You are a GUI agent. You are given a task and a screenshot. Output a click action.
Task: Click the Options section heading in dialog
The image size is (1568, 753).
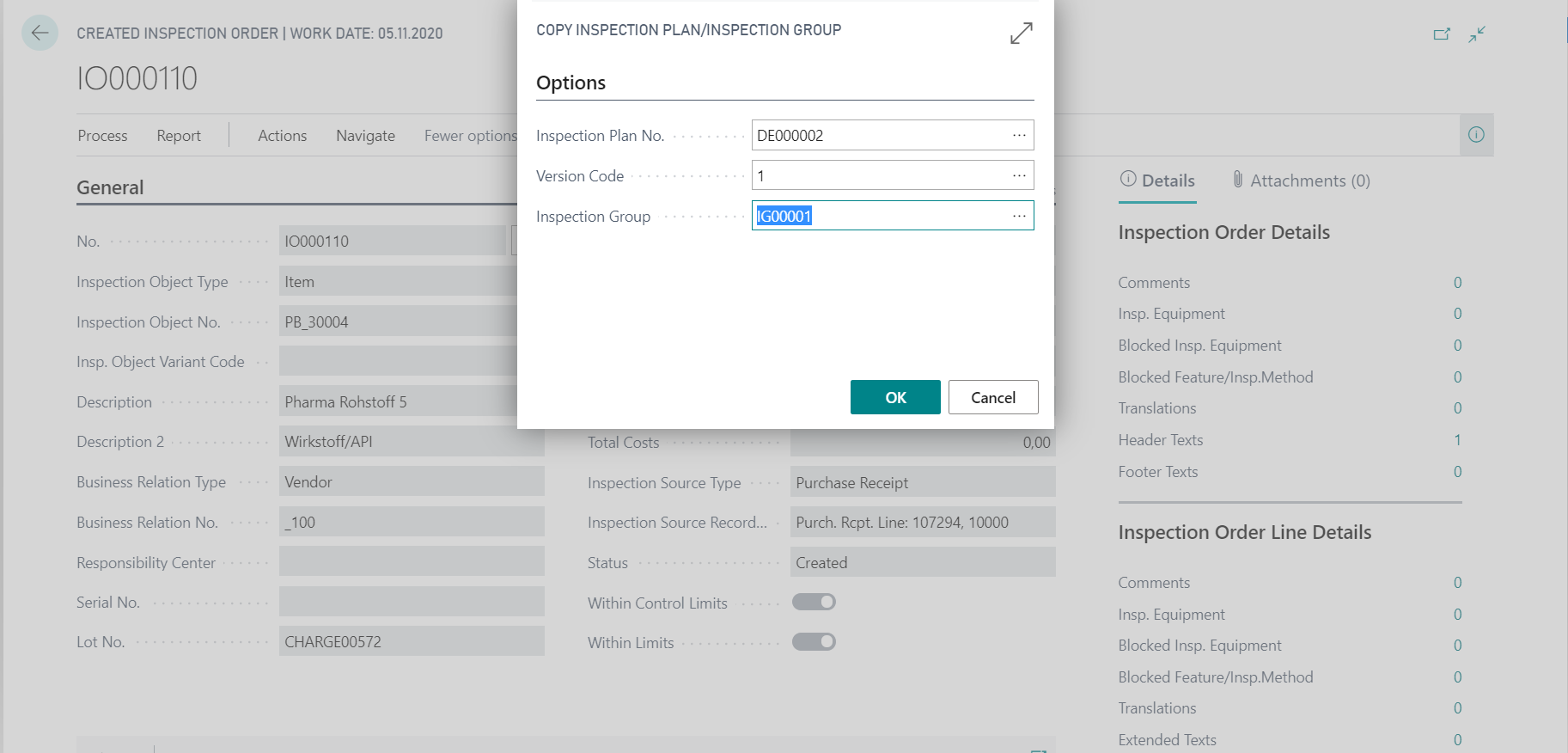tap(570, 83)
